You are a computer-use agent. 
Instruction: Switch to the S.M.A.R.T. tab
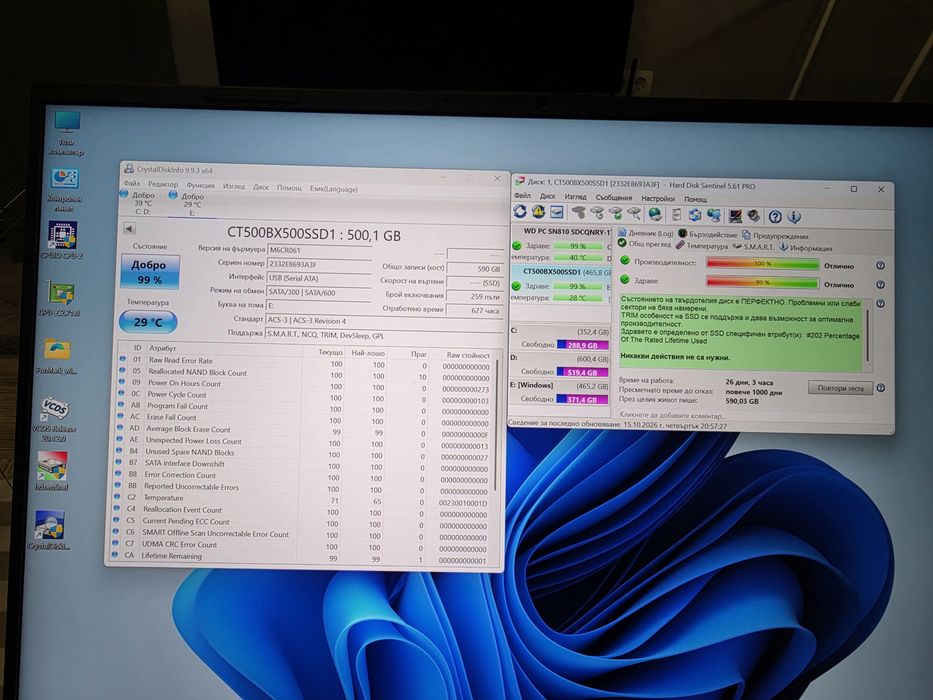pyautogui.click(x=753, y=246)
